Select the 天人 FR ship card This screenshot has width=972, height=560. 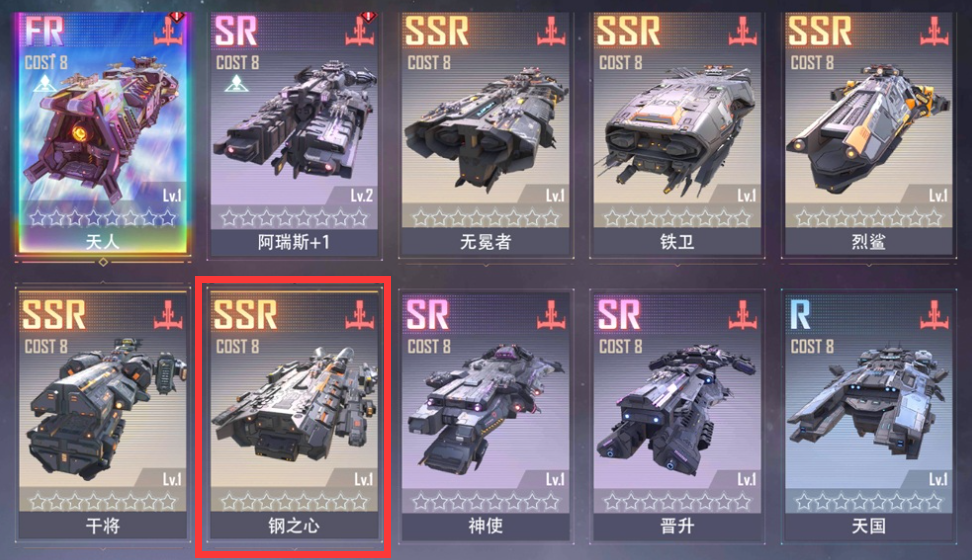(x=103, y=133)
